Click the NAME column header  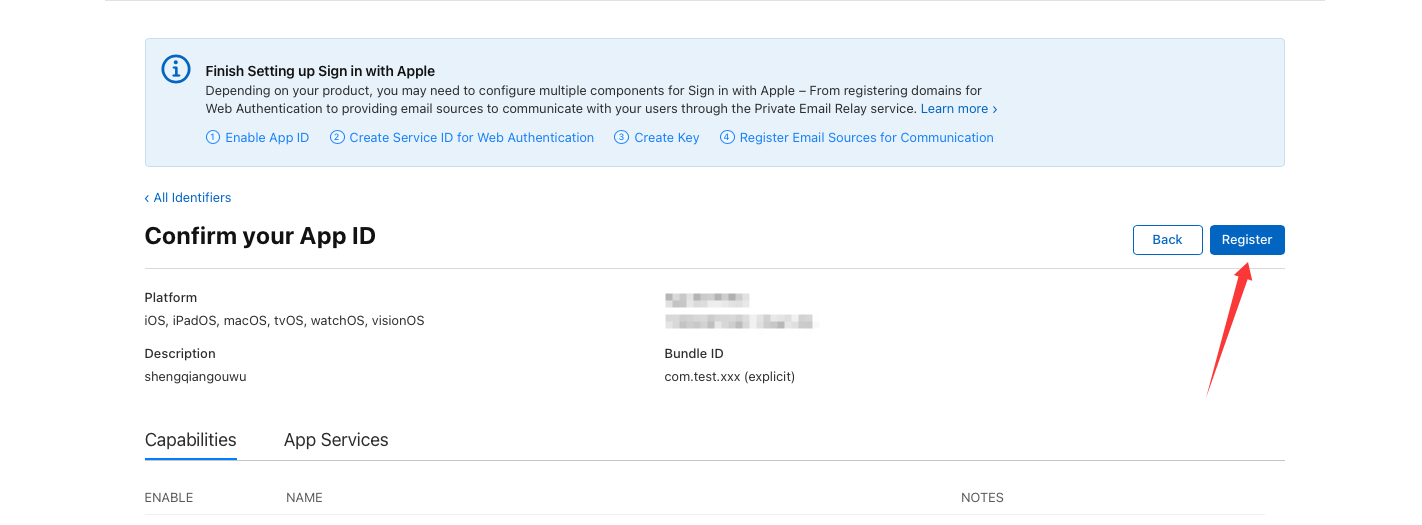click(304, 498)
